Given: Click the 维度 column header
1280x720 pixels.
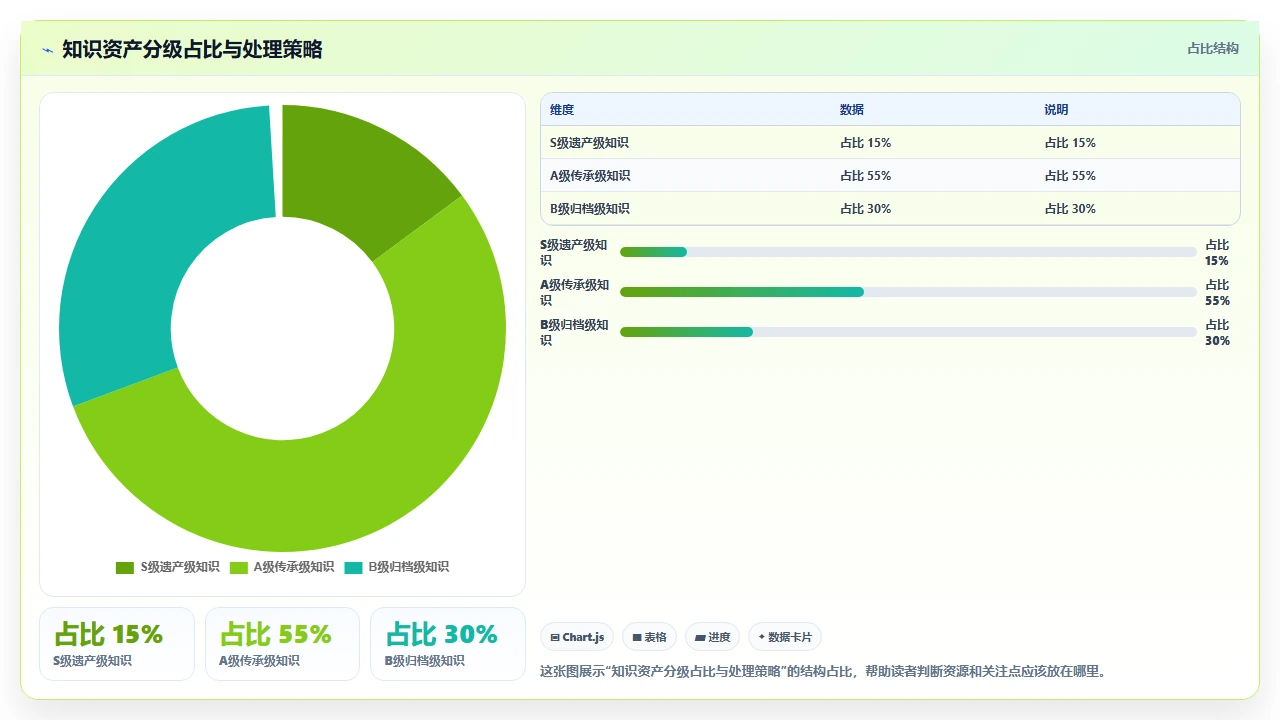Looking at the screenshot, I should point(562,110).
